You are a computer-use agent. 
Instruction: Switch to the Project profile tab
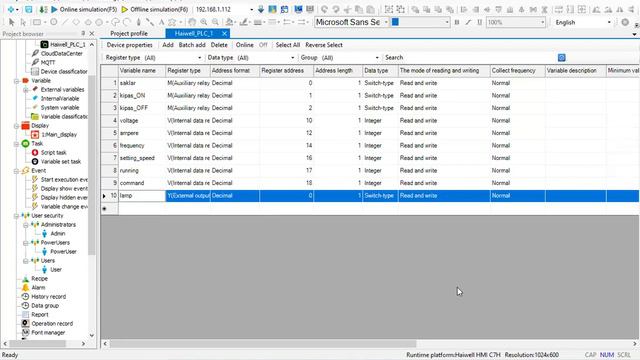tap(129, 33)
